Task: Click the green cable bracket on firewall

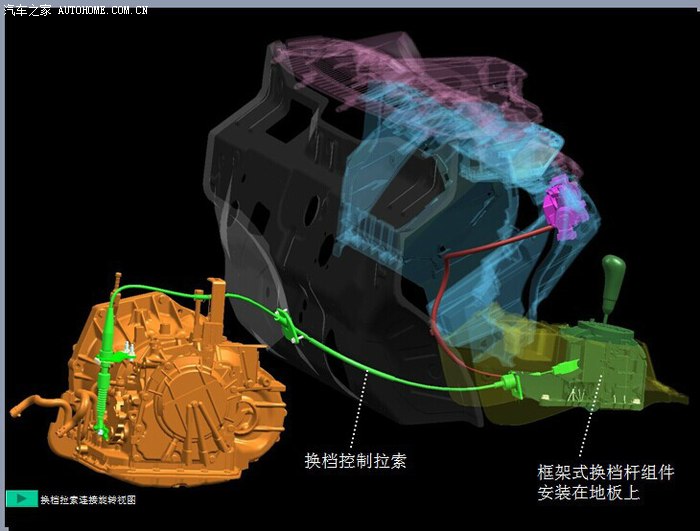Action: 285,325
